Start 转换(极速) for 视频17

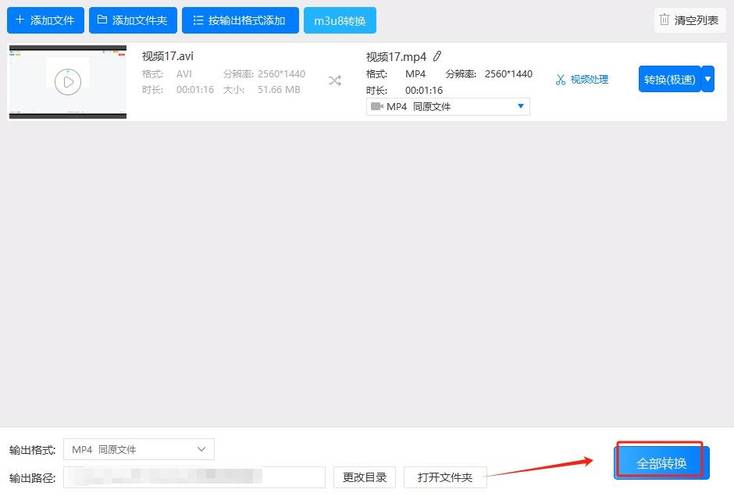pos(669,79)
